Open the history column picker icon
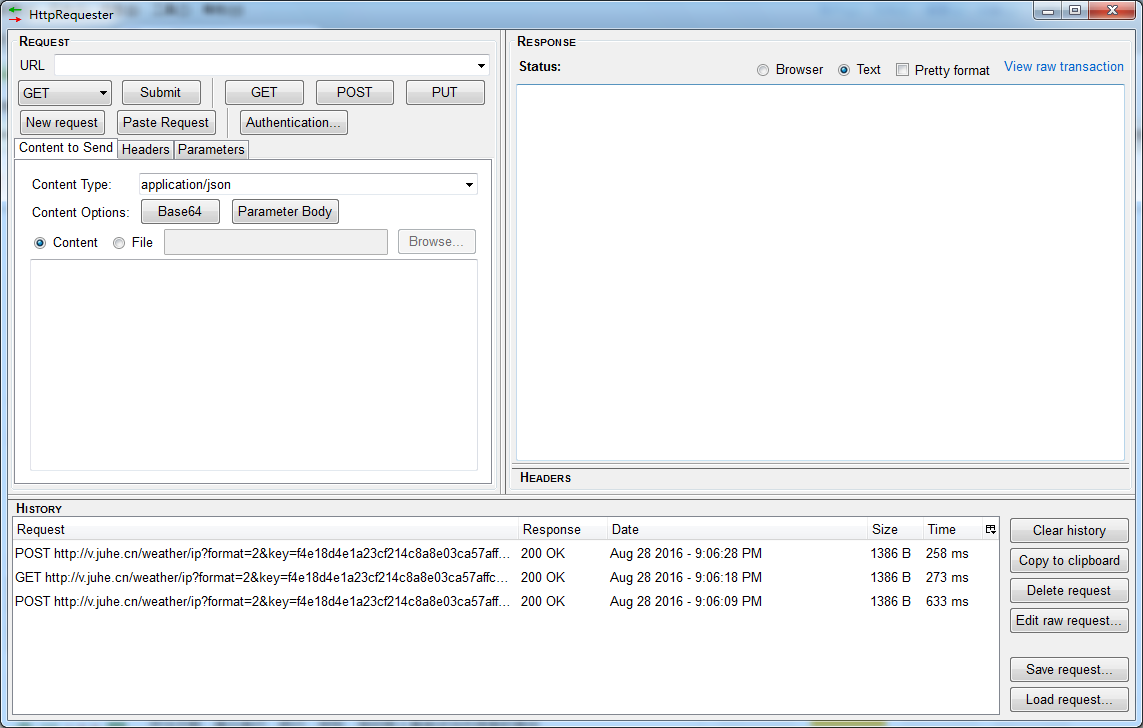This screenshot has height=728, width=1143. 991,530
